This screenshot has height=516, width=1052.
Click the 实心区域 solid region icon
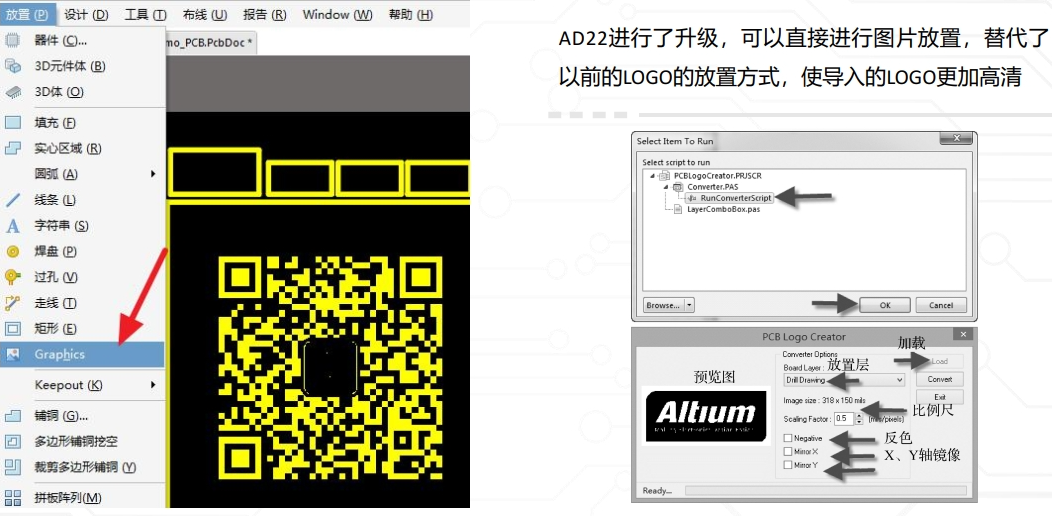[13, 148]
